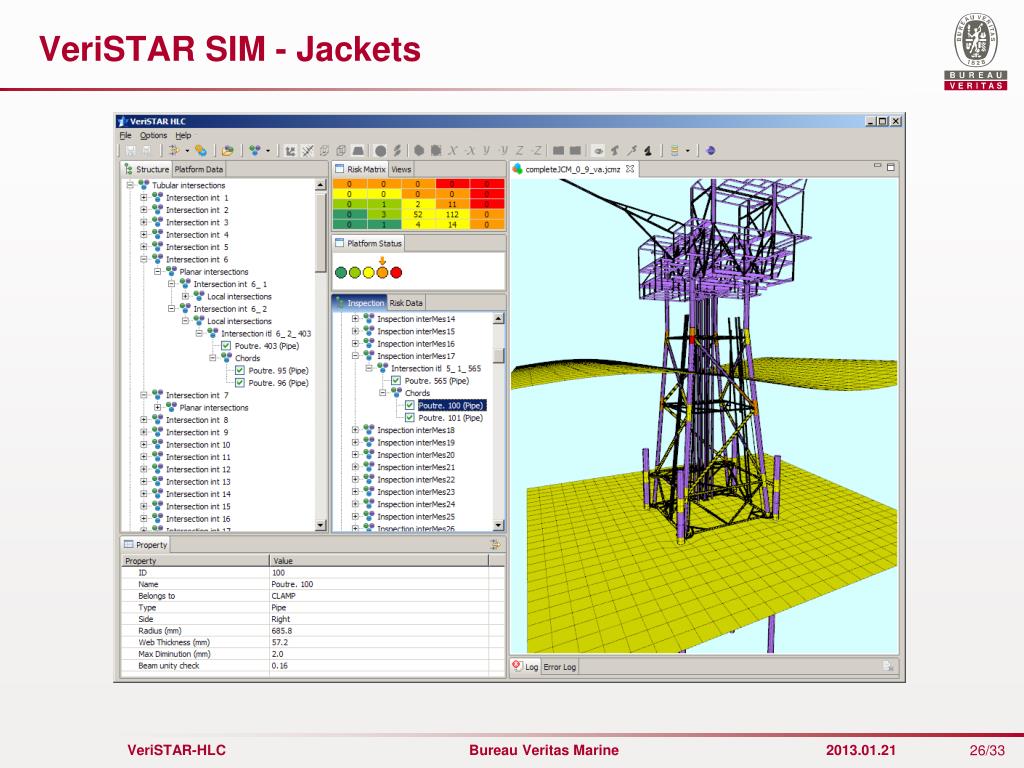Screen dimensions: 1024x768
Task: Uncheck the Poutre. 95 (Pipe) checkbox
Action: point(240,370)
